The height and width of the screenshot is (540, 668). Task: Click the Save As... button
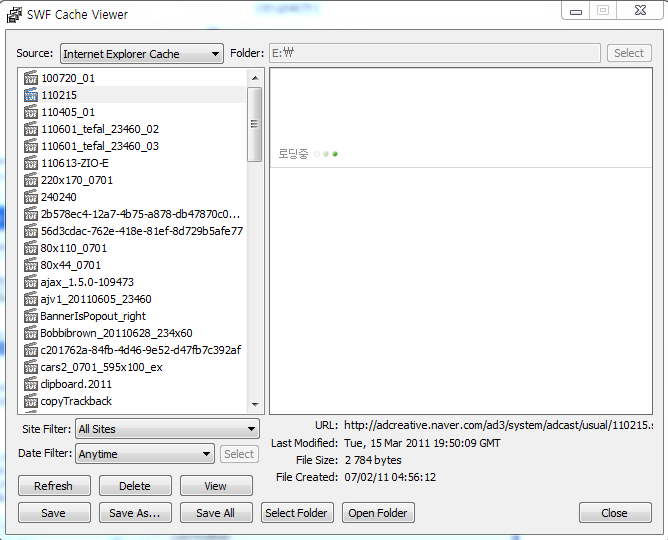[135, 513]
